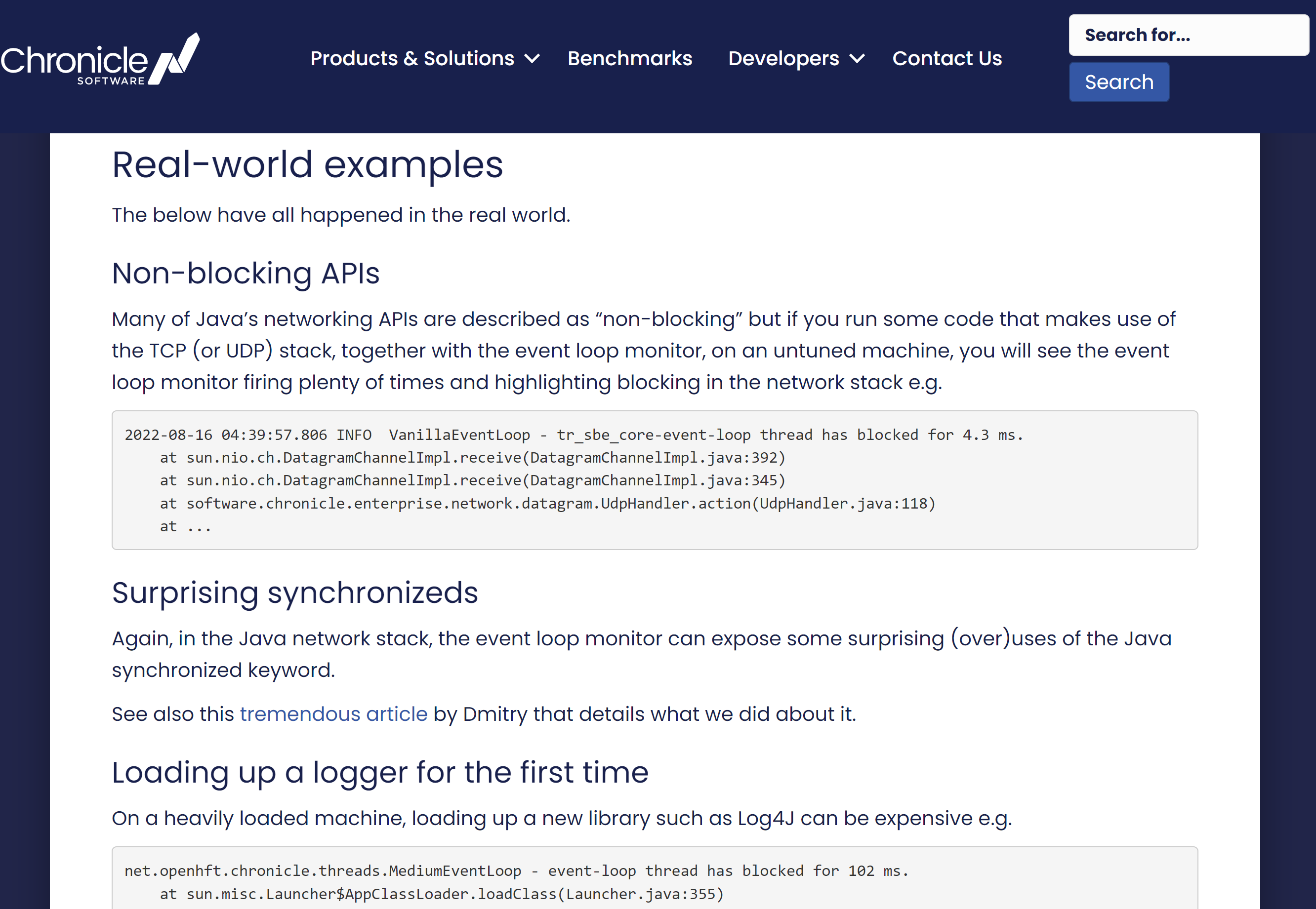
Task: Expand the Developers chevron arrow
Action: click(x=857, y=59)
